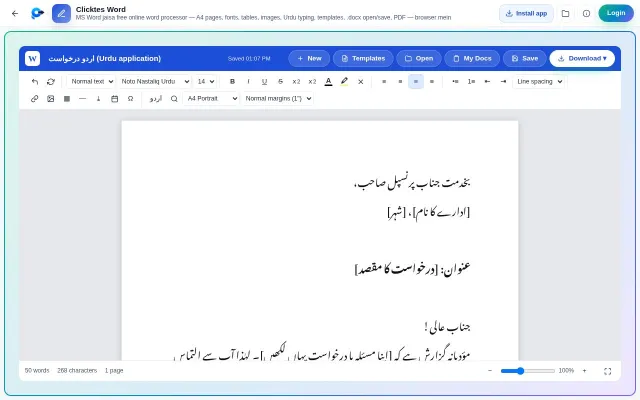Click the 1 page indicator
The width and height of the screenshot is (640, 400).
coord(114,371)
